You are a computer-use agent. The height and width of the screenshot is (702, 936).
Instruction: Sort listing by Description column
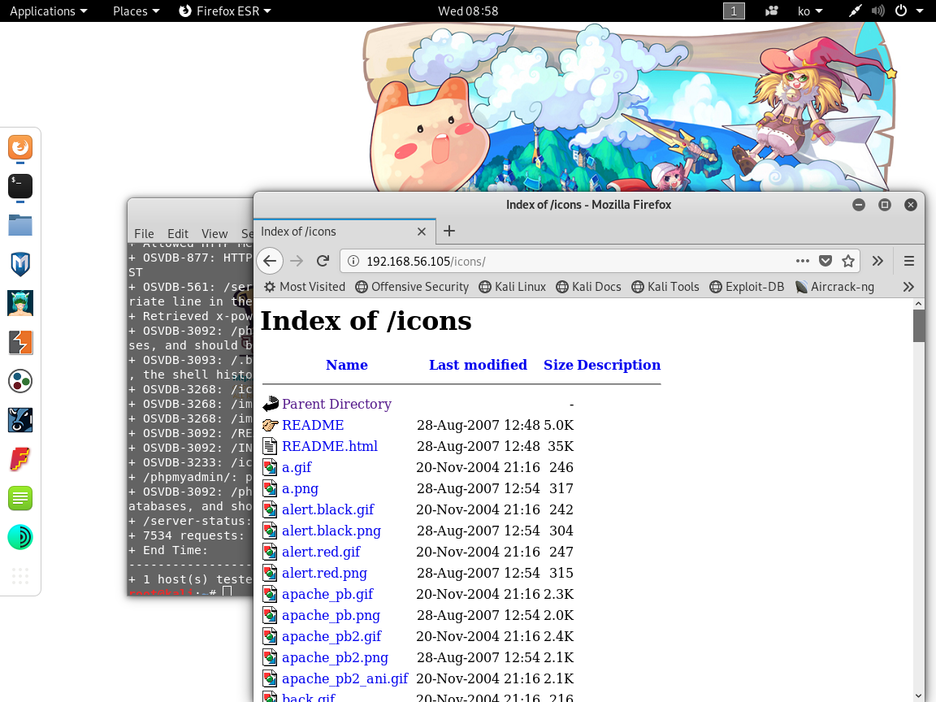(619, 365)
